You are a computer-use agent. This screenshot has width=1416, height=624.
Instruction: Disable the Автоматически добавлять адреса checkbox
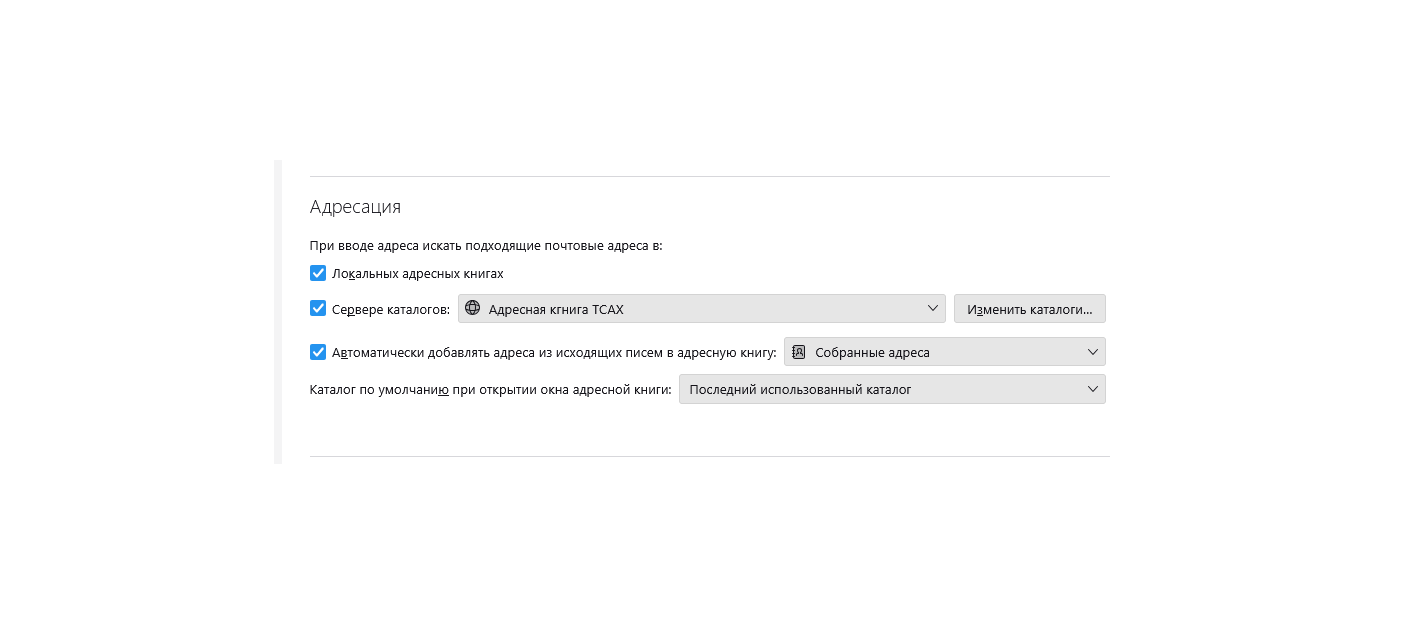(x=318, y=352)
